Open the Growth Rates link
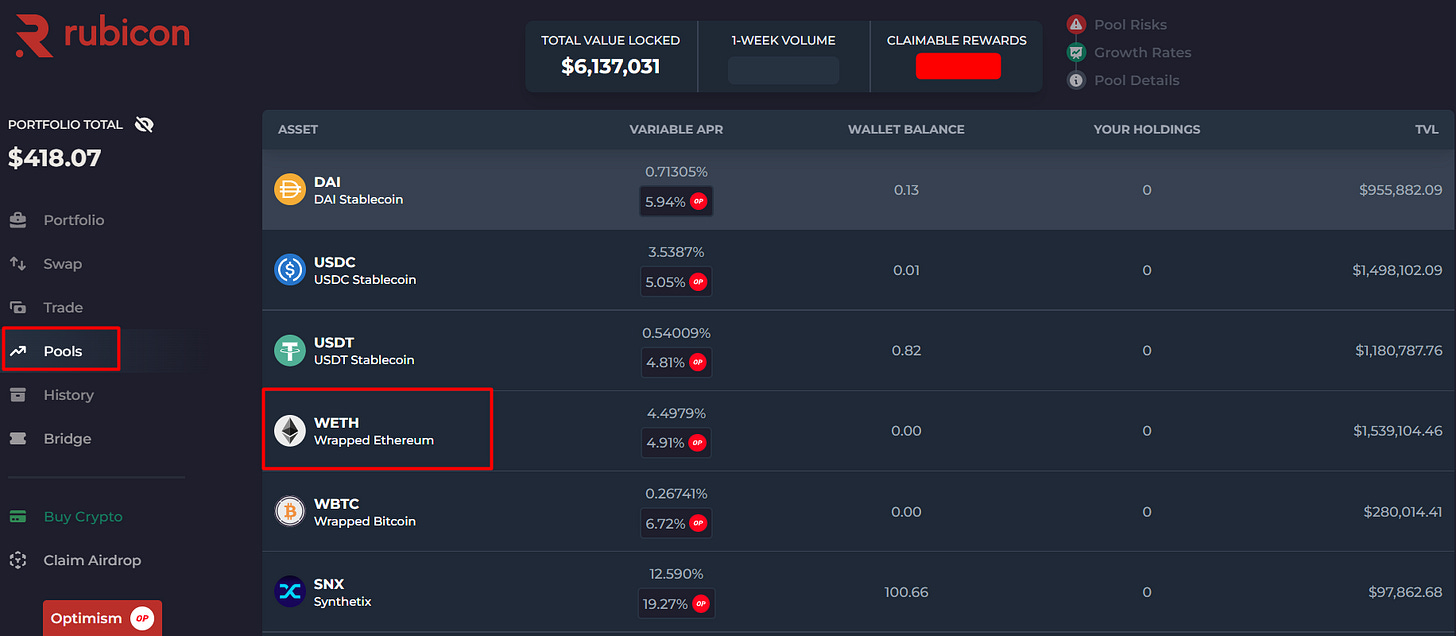Viewport: 1456px width, 636px height. click(1143, 52)
